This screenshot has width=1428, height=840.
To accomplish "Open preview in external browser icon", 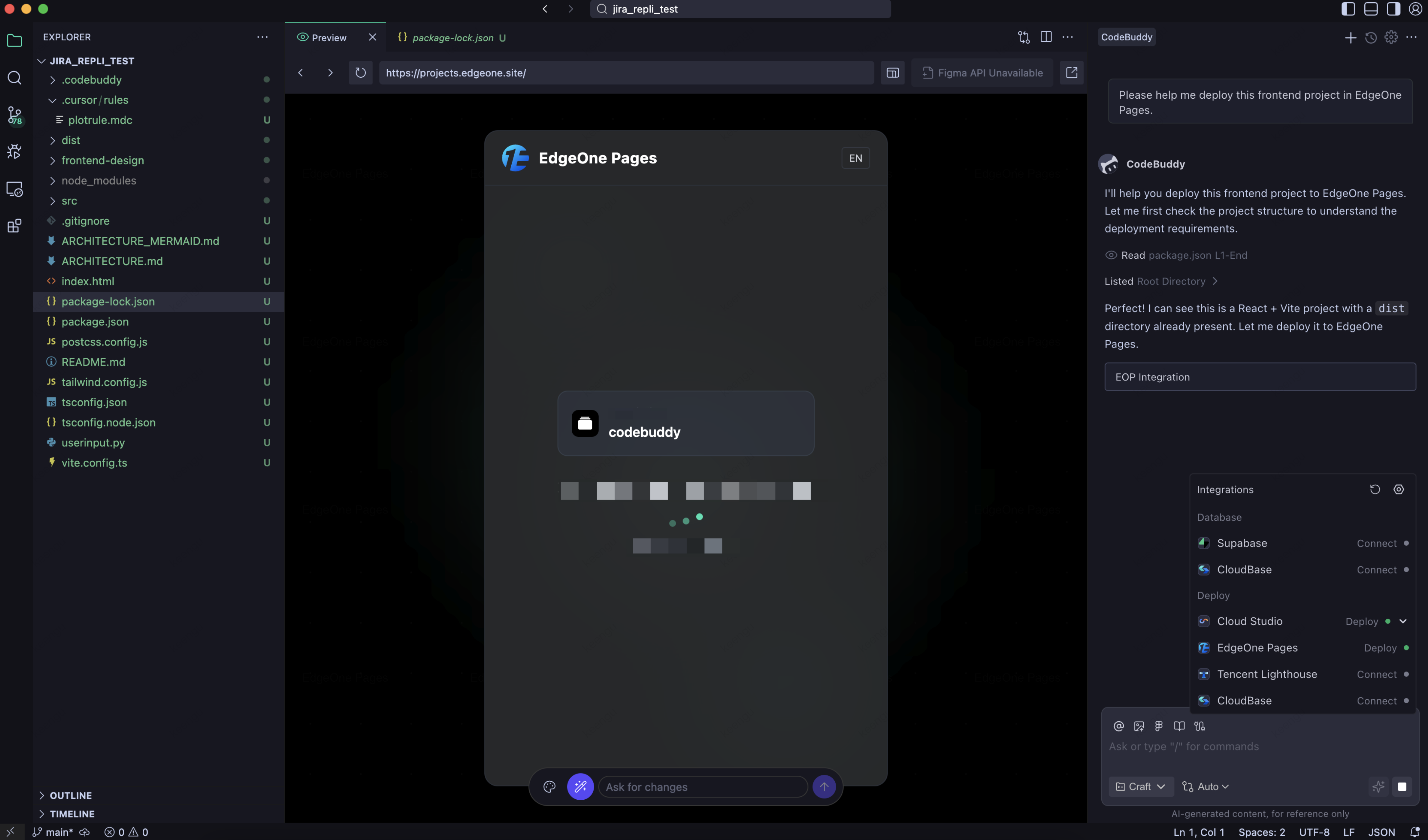I will [1071, 72].
